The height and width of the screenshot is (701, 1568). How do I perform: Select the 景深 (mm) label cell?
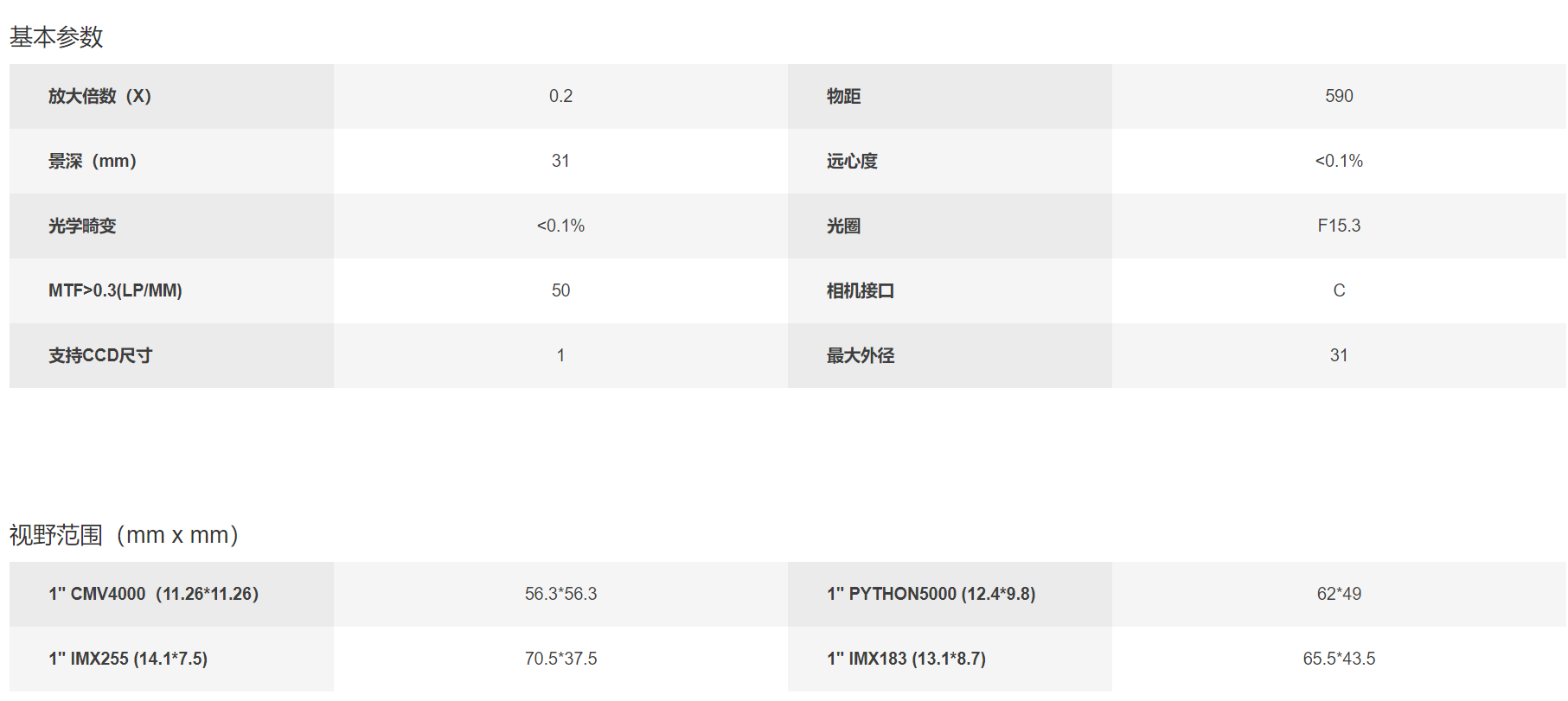(171, 161)
